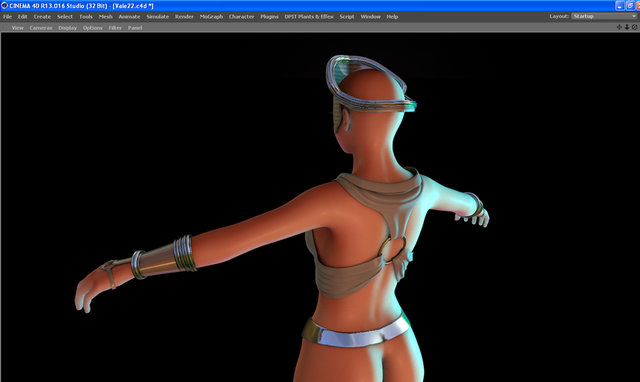Open the viewport Panel menu
640x382 pixels.
pyautogui.click(x=135, y=28)
